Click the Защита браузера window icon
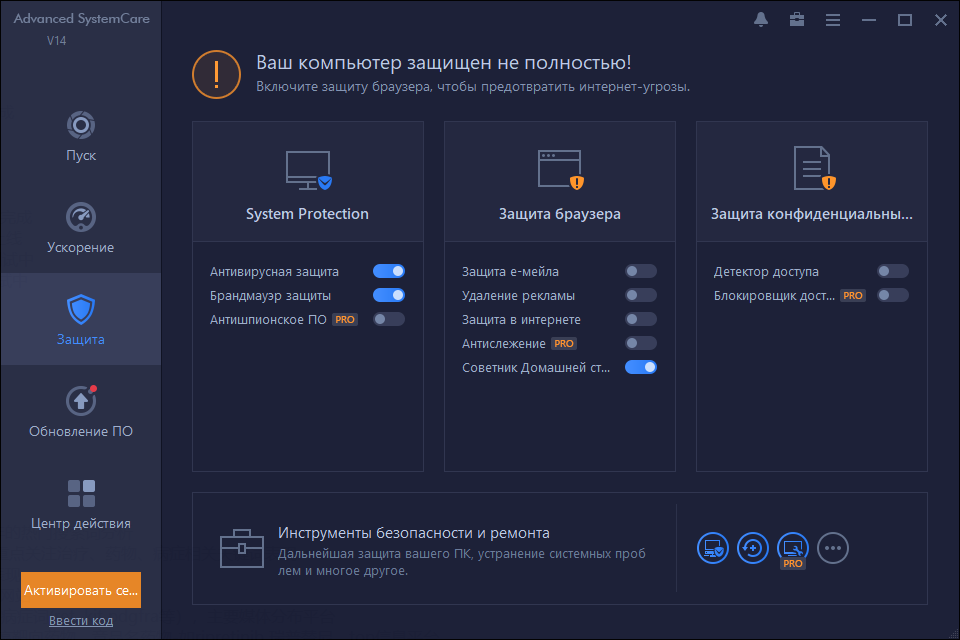Image resolution: width=960 pixels, height=640 pixels. pyautogui.click(x=561, y=170)
